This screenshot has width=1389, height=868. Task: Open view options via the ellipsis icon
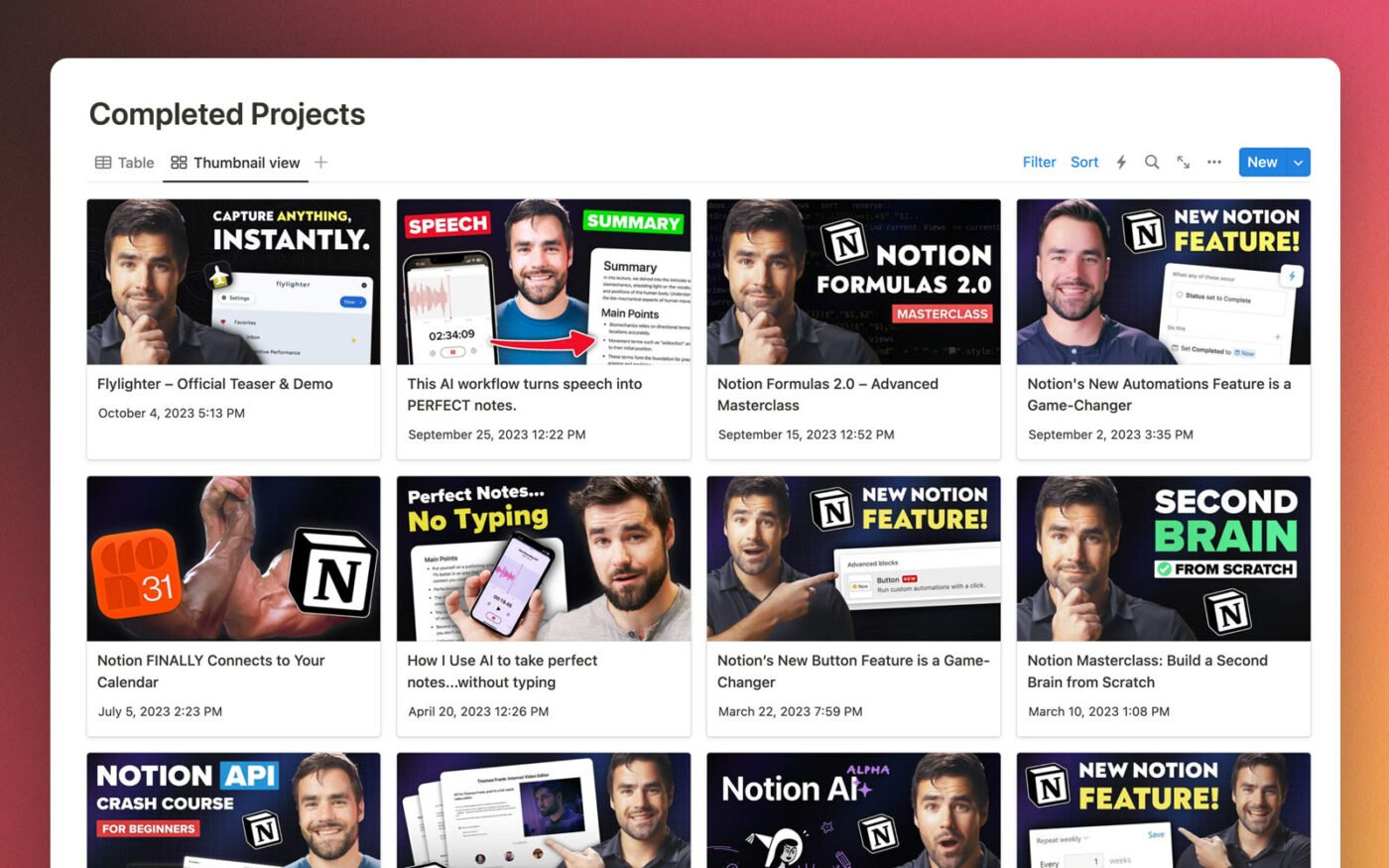click(1213, 162)
